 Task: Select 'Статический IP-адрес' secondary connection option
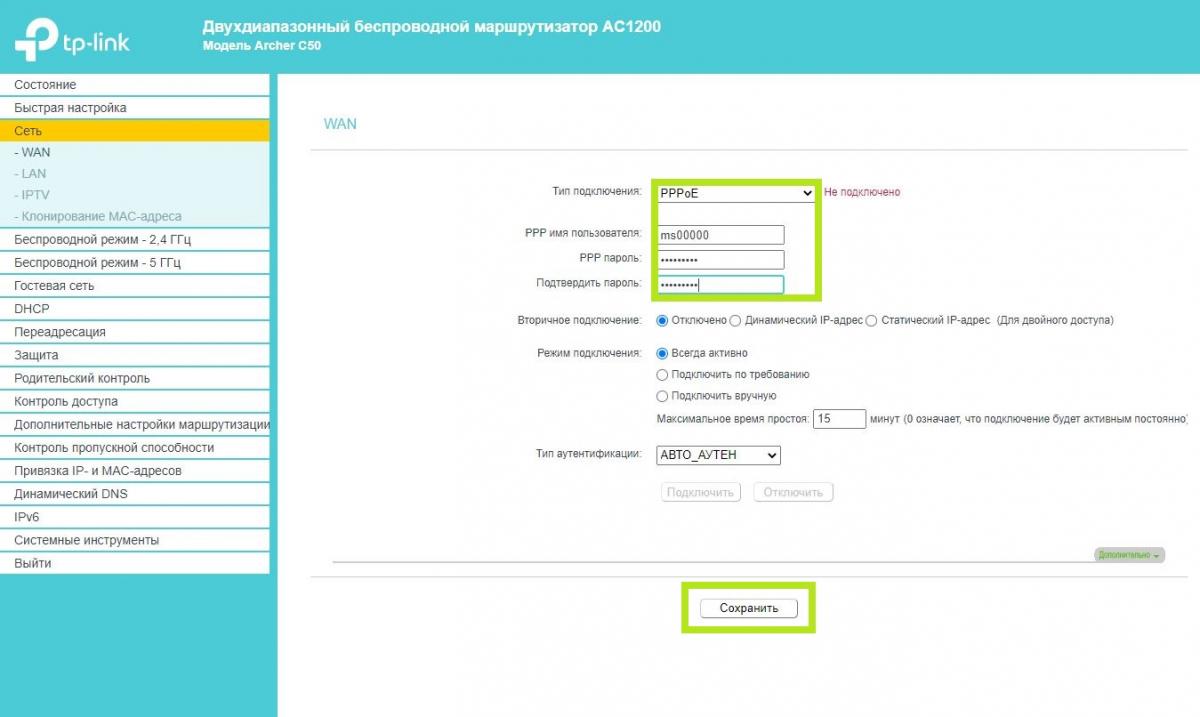[x=872, y=321]
